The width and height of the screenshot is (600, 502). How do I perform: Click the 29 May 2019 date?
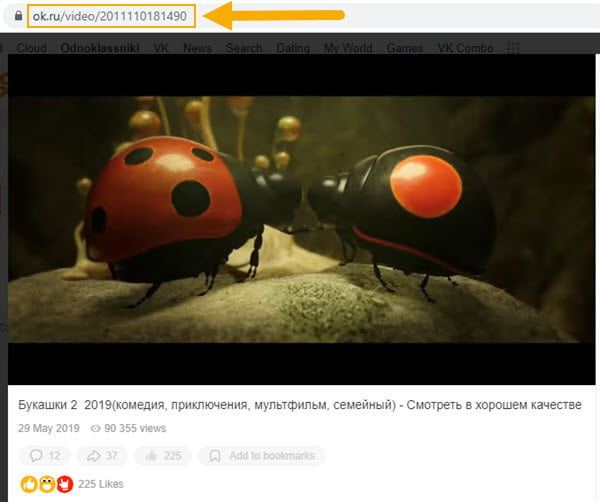(x=49, y=428)
